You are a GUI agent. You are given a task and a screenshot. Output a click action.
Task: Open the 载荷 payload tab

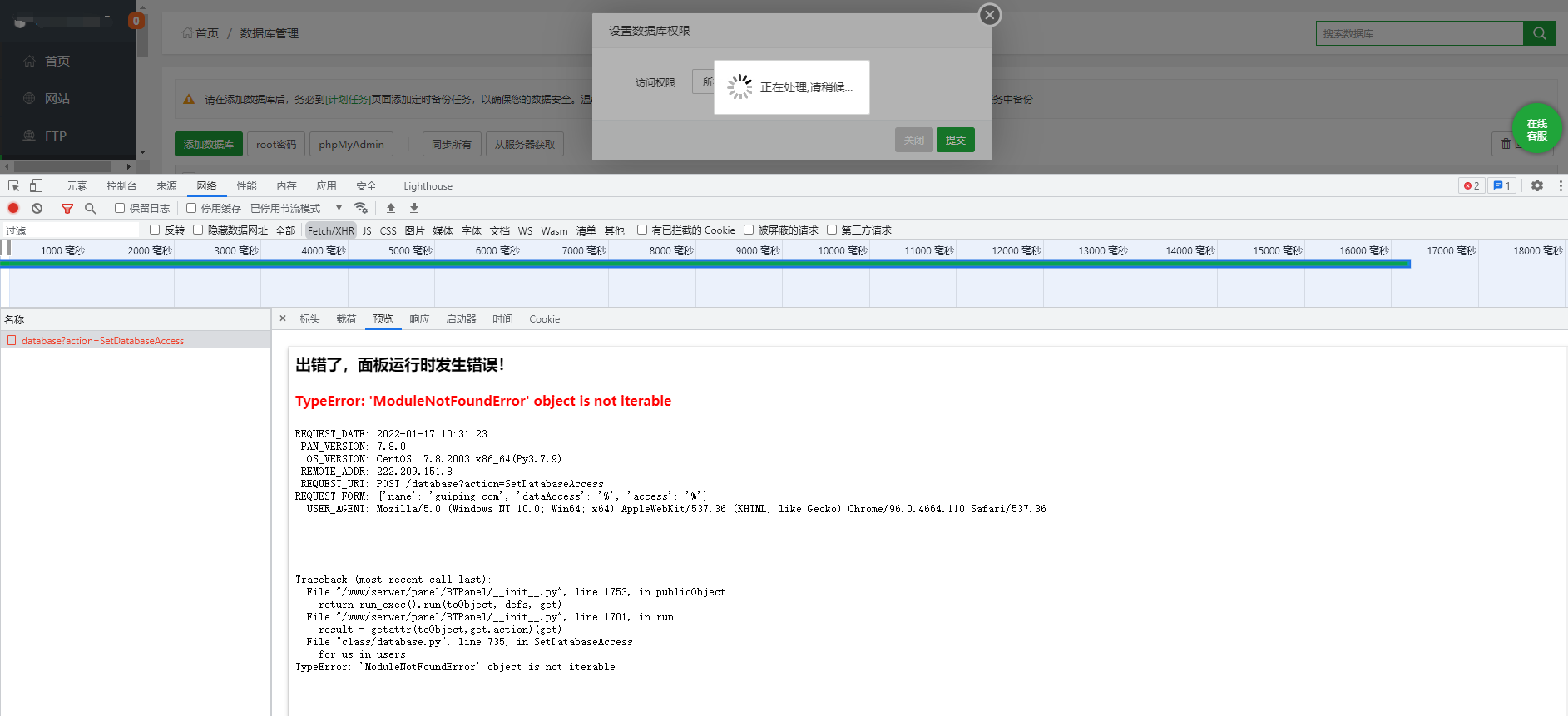point(346,319)
